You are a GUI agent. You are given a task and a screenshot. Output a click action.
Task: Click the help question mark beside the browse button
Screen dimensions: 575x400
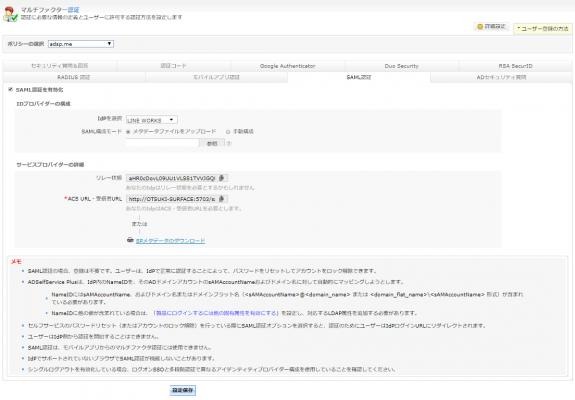click(229, 143)
